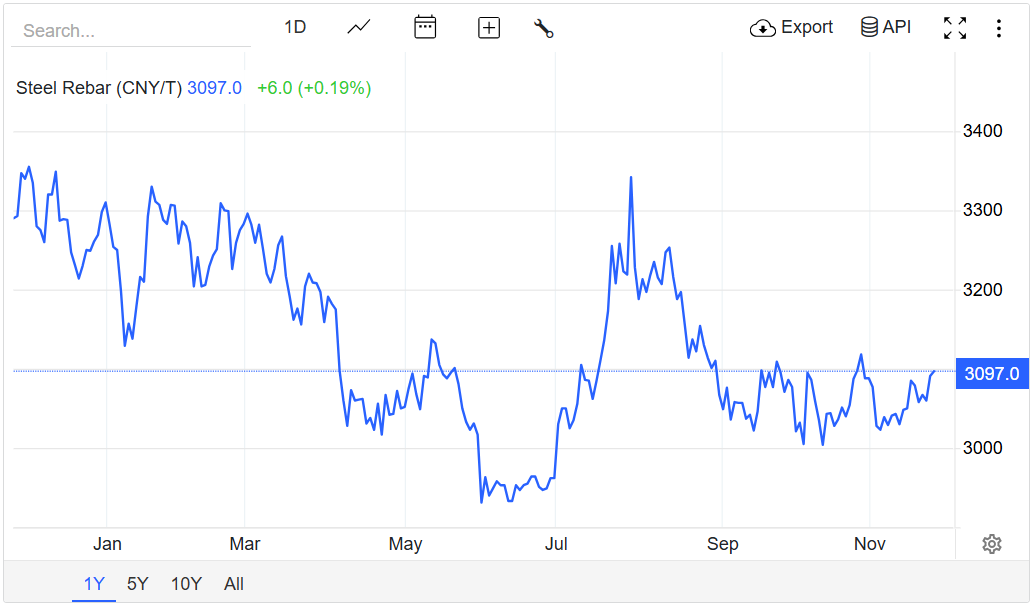Click the cloud download Export icon
The image size is (1033, 606).
763,28
